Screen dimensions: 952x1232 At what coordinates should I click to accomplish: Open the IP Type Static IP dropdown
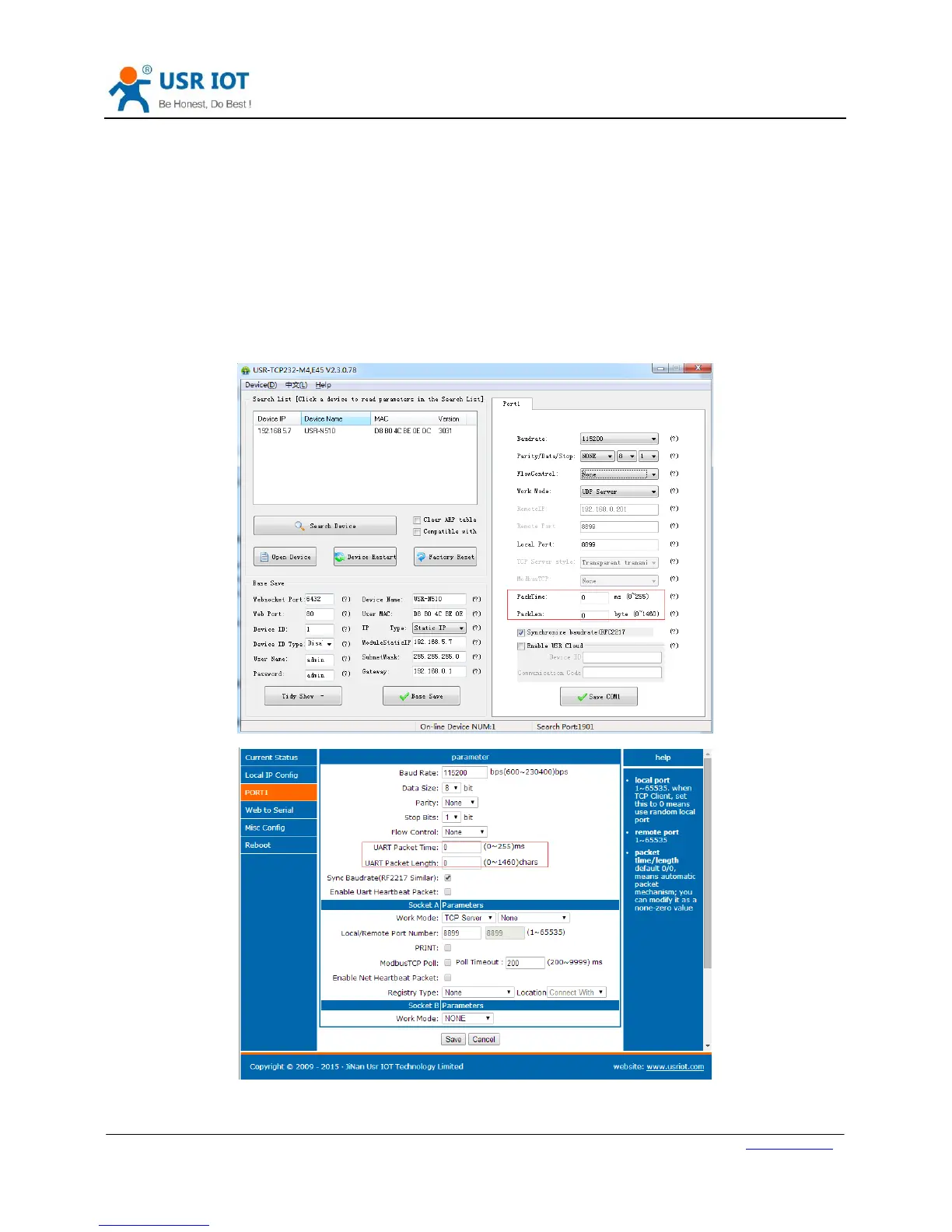click(x=439, y=628)
